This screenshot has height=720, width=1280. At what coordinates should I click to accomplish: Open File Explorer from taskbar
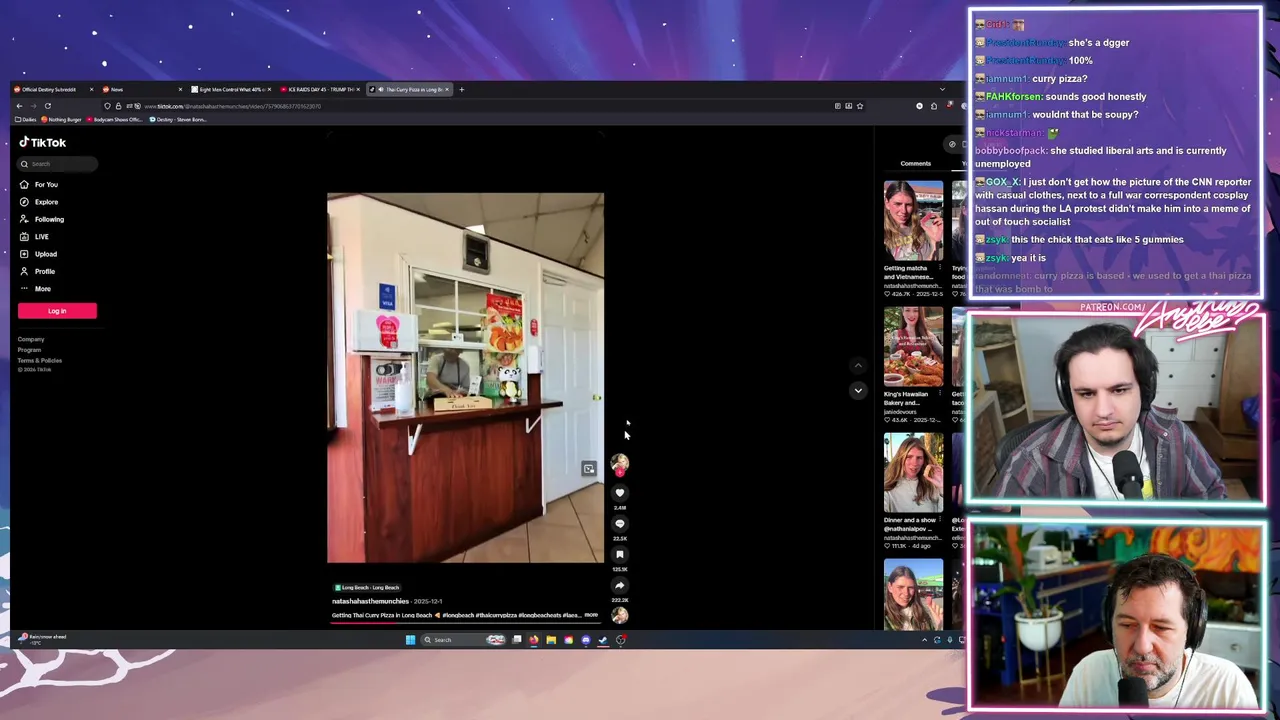click(551, 640)
